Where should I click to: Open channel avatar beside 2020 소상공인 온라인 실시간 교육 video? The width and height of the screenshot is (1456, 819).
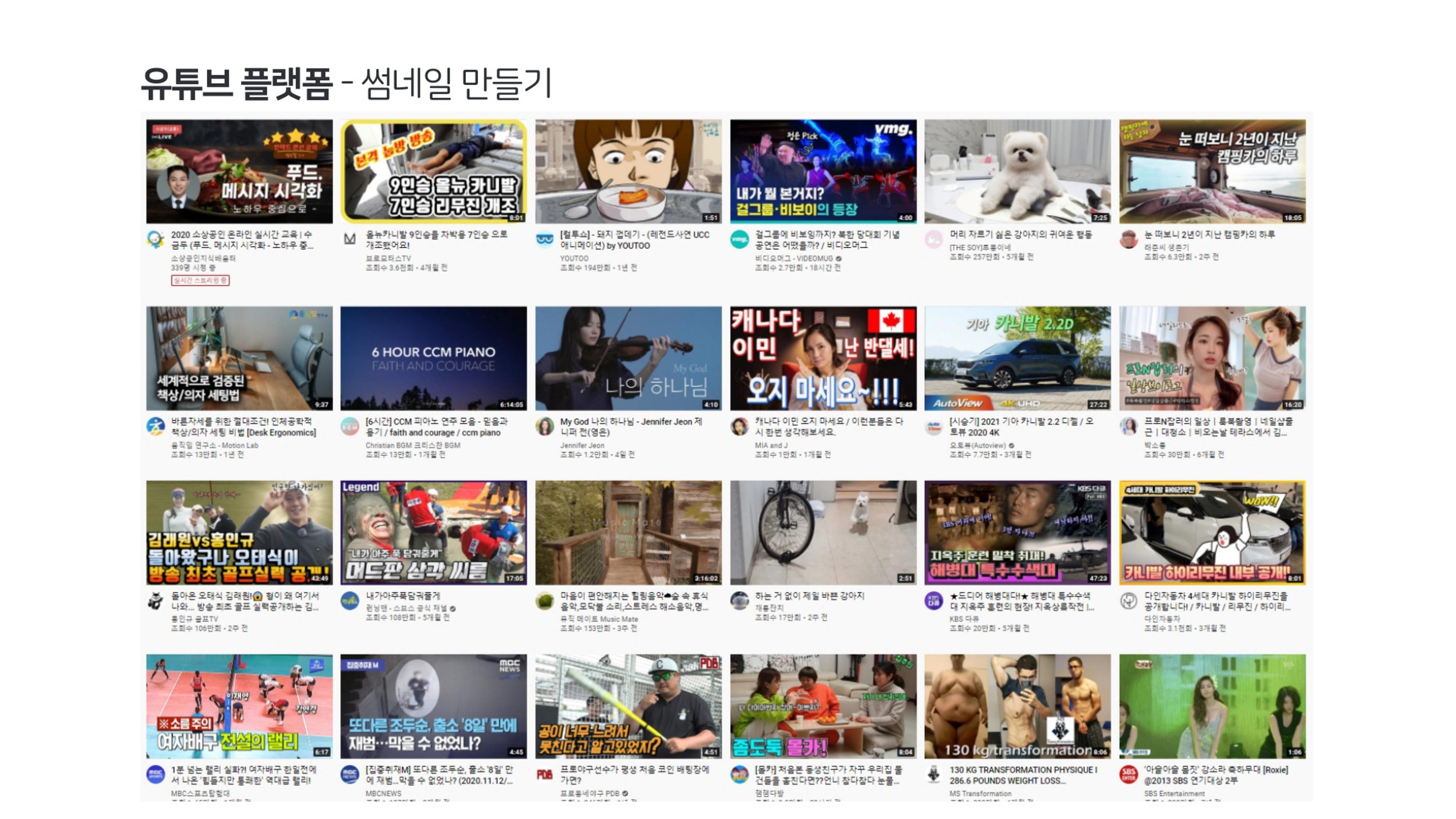click(155, 240)
